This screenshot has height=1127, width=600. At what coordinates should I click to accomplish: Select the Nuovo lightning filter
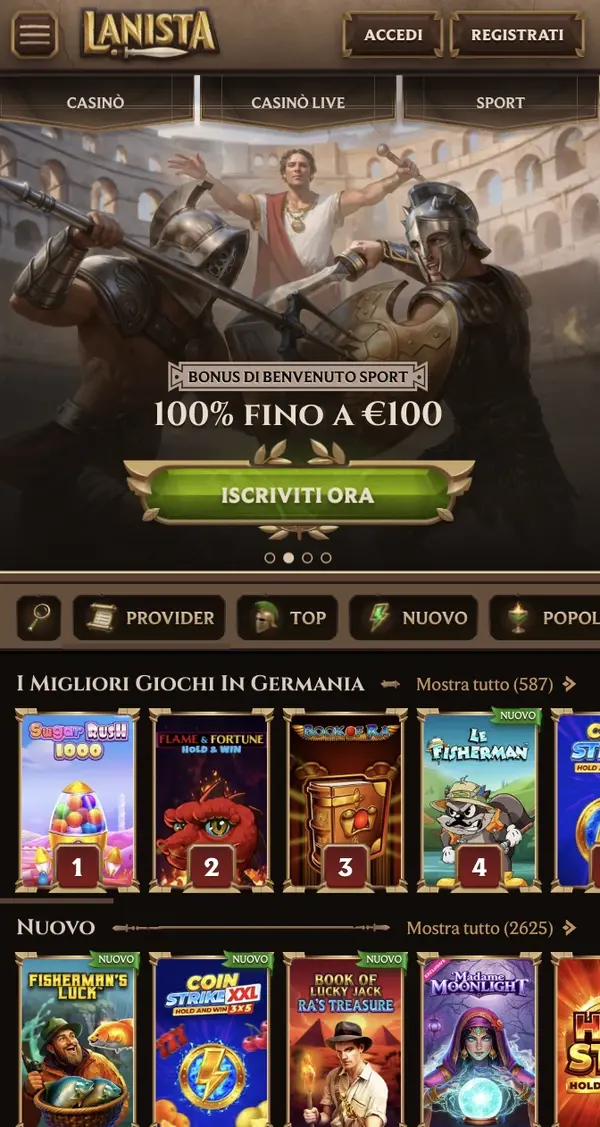[x=414, y=617]
